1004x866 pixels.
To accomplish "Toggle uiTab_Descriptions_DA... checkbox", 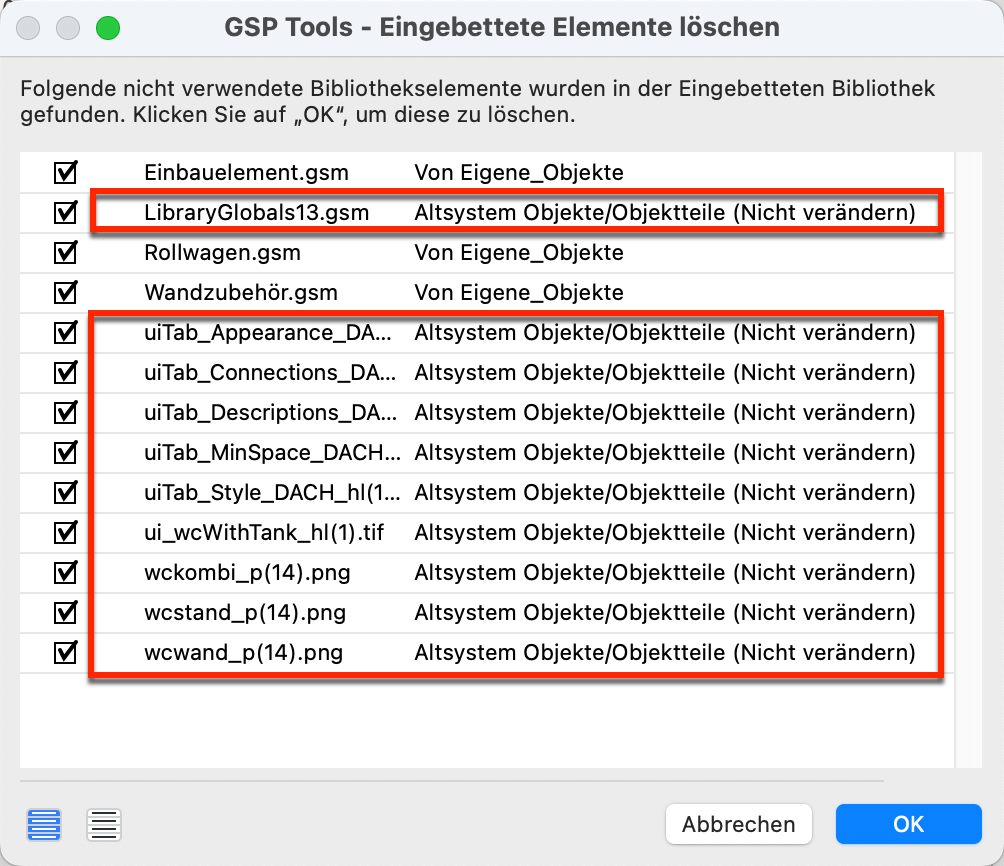I will point(65,412).
